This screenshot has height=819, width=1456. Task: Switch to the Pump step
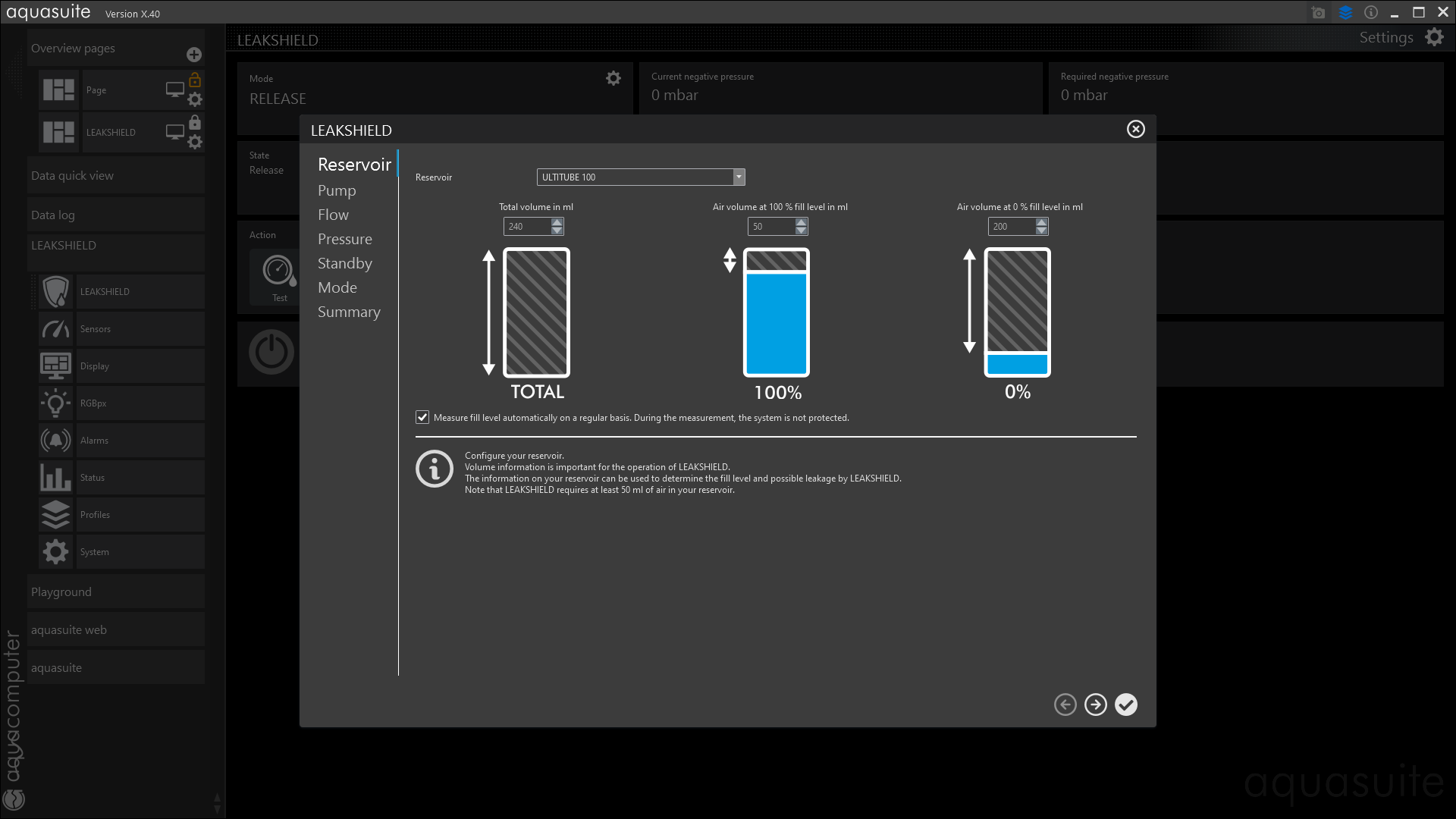pyautogui.click(x=337, y=190)
